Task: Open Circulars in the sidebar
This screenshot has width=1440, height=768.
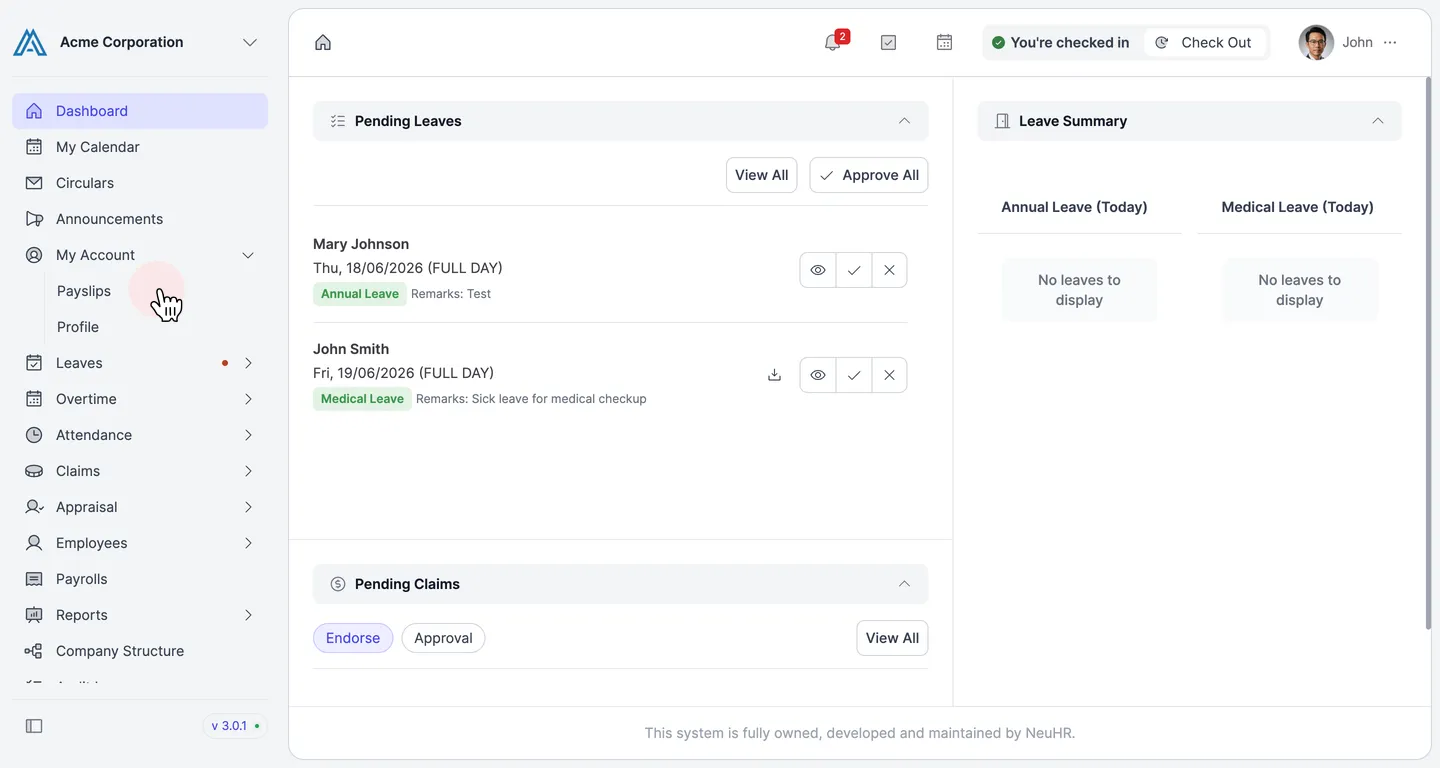Action: [140, 183]
